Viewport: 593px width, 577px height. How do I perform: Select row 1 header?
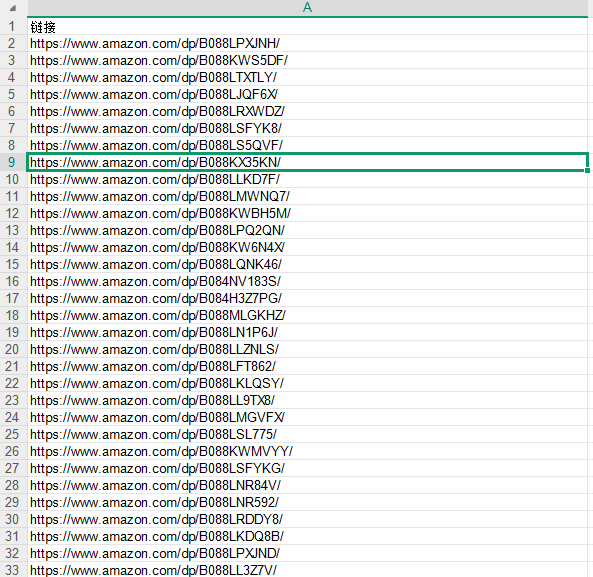pyautogui.click(x=13, y=26)
